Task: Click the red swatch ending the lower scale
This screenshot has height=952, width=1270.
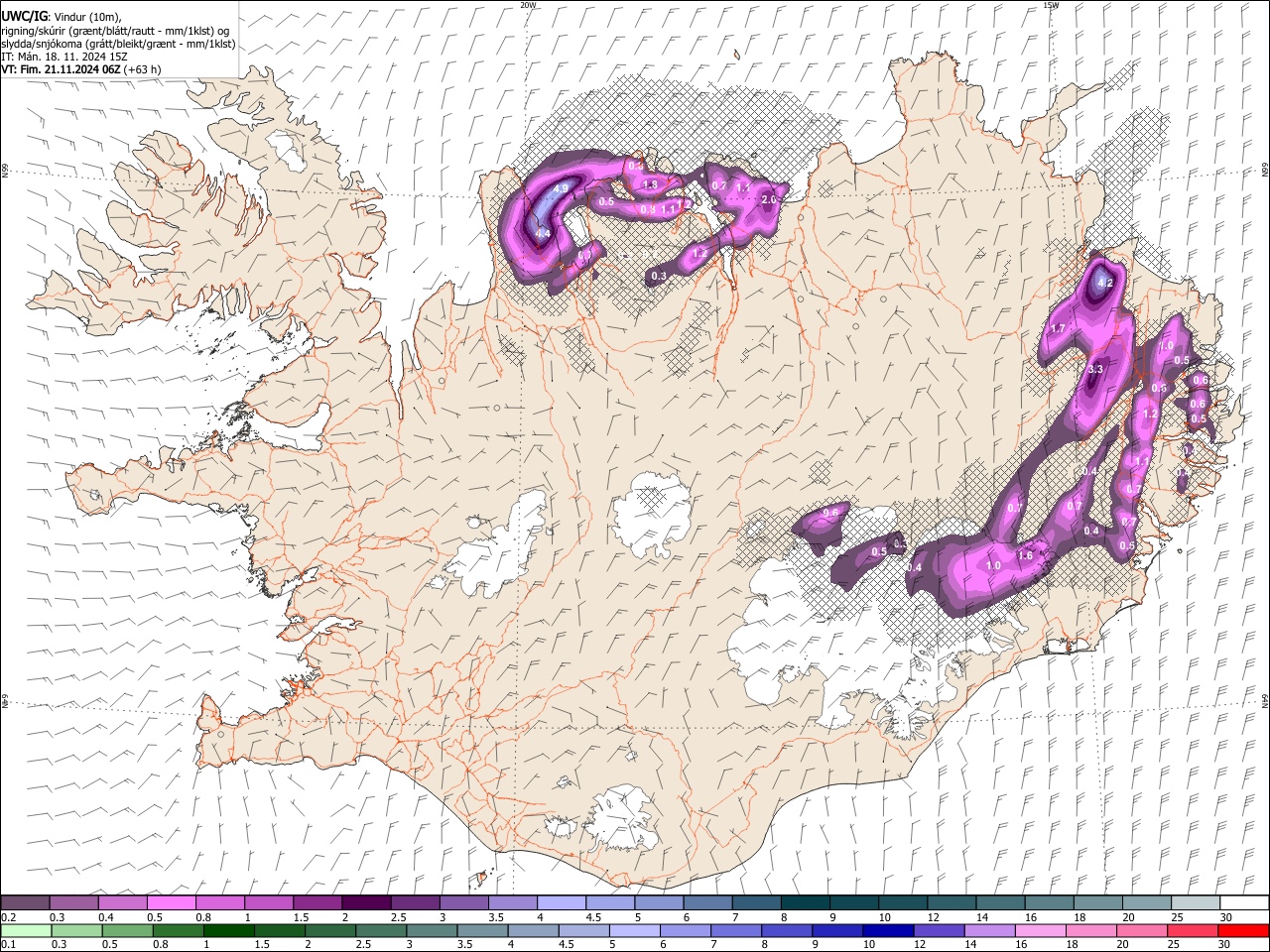Action: (x=1242, y=930)
